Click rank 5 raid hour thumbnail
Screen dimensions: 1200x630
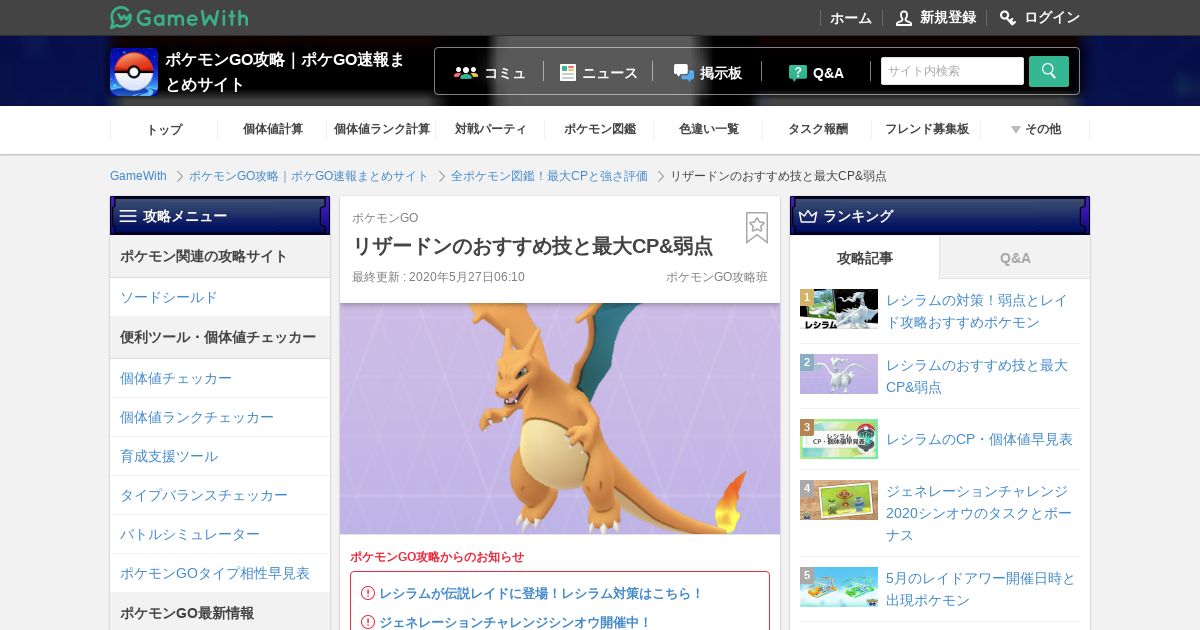coord(839,587)
